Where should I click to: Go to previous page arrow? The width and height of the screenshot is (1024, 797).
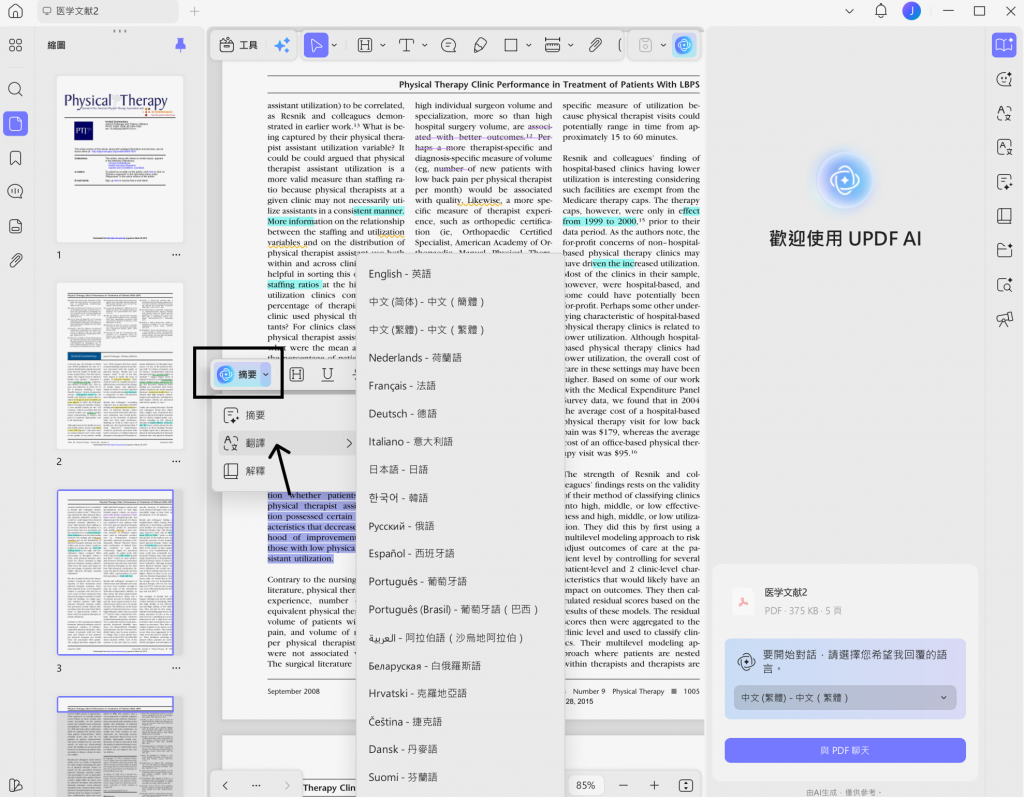pyautogui.click(x=225, y=785)
